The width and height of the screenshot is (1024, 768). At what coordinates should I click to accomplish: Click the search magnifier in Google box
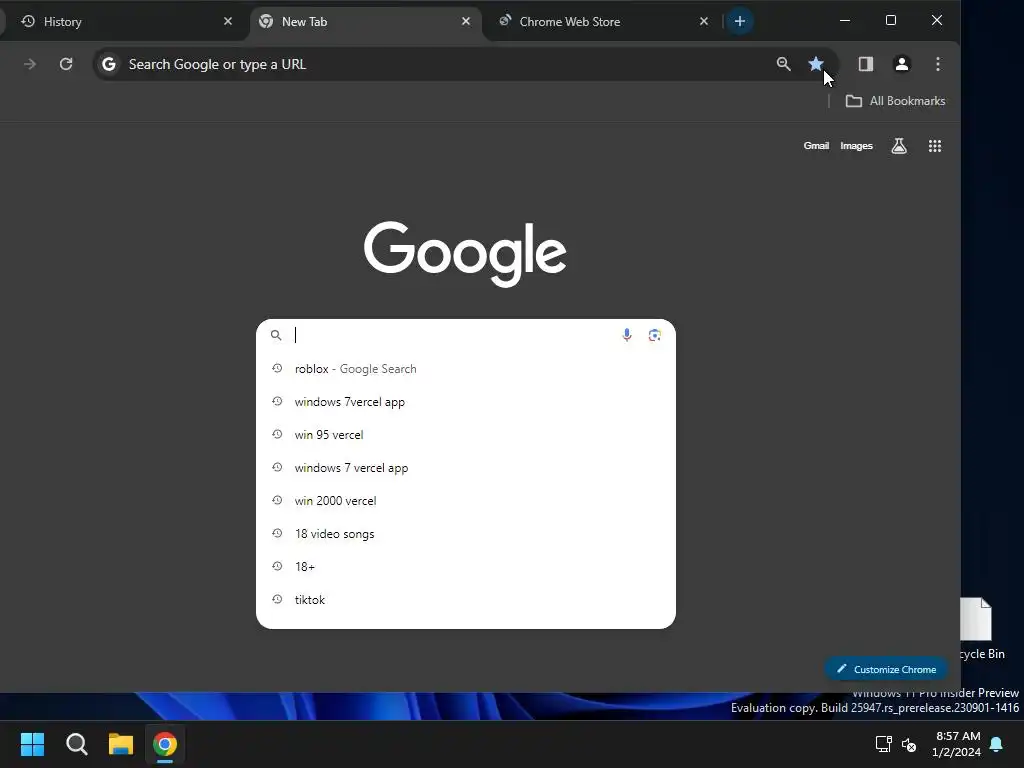point(276,335)
